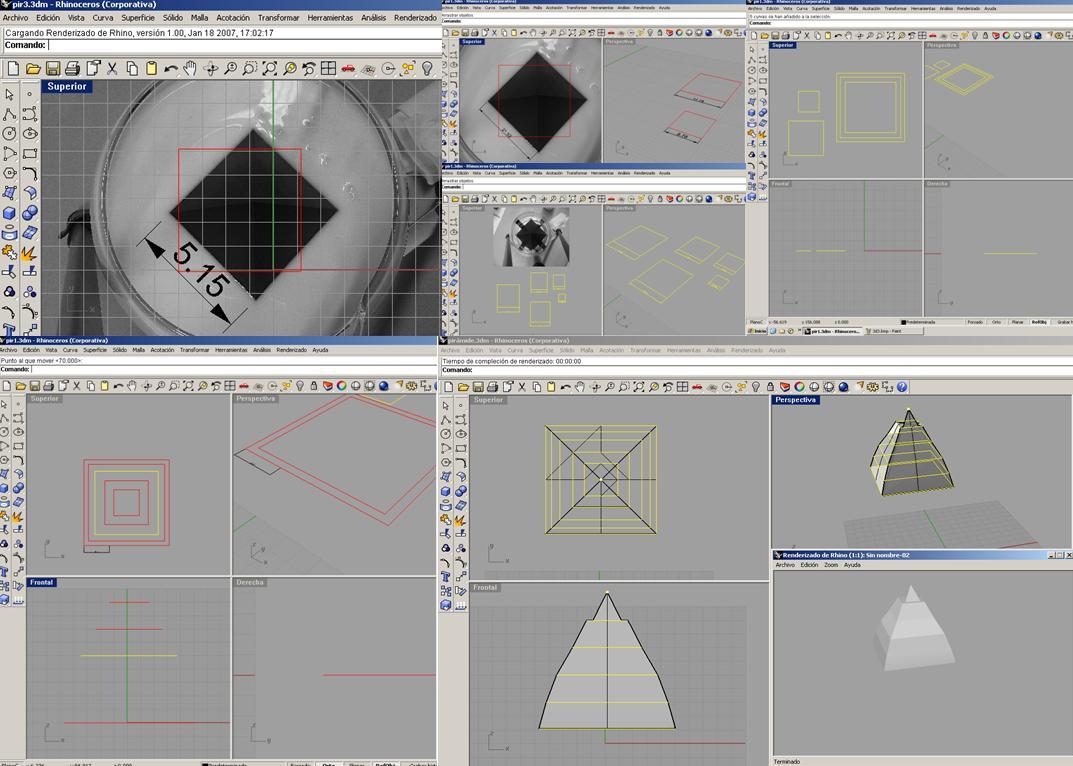Click New file icon in pir3.3dm toolbar
The width and height of the screenshot is (1073, 766).
point(14,68)
